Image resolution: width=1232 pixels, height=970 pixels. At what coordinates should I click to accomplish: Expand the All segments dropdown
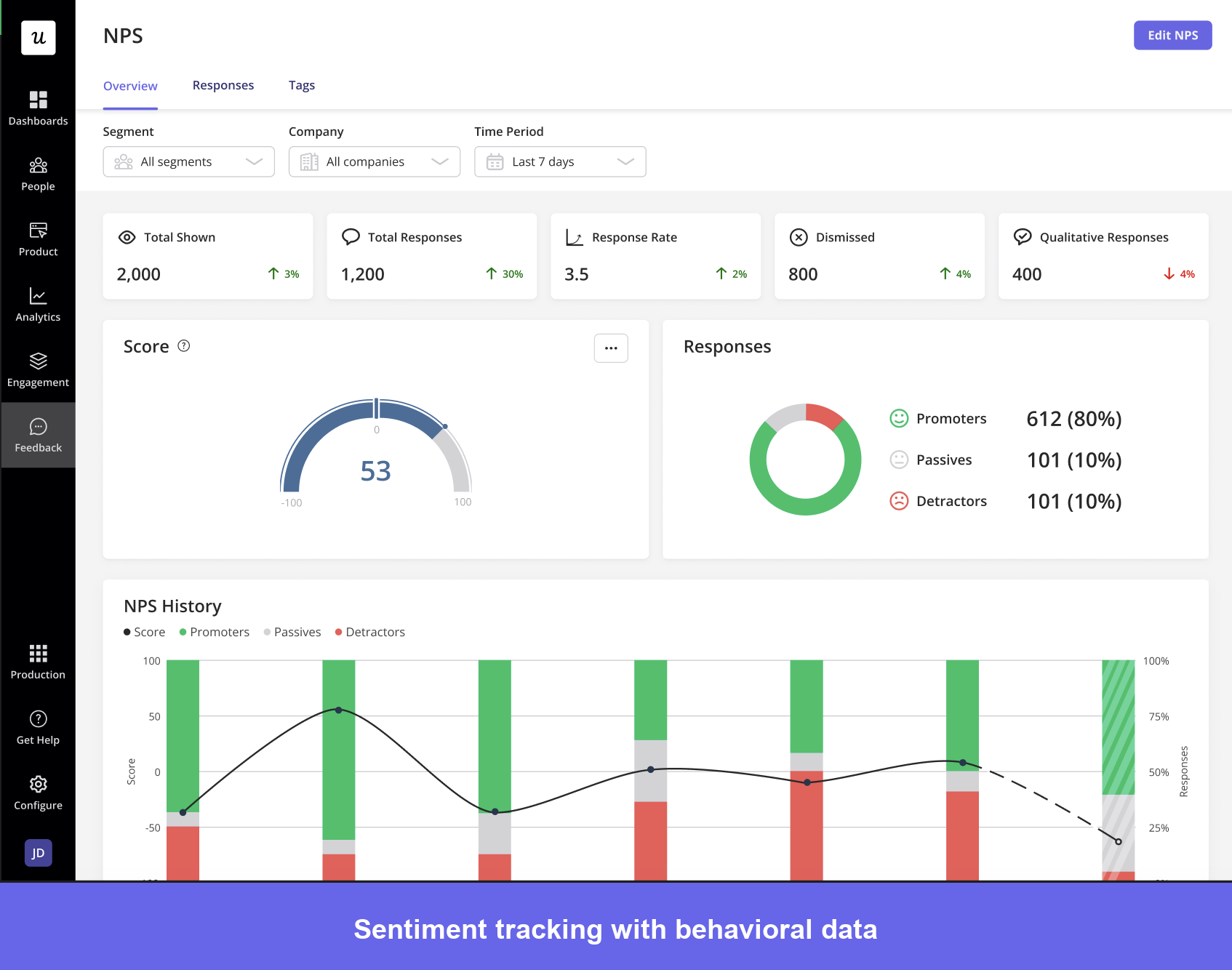188,161
